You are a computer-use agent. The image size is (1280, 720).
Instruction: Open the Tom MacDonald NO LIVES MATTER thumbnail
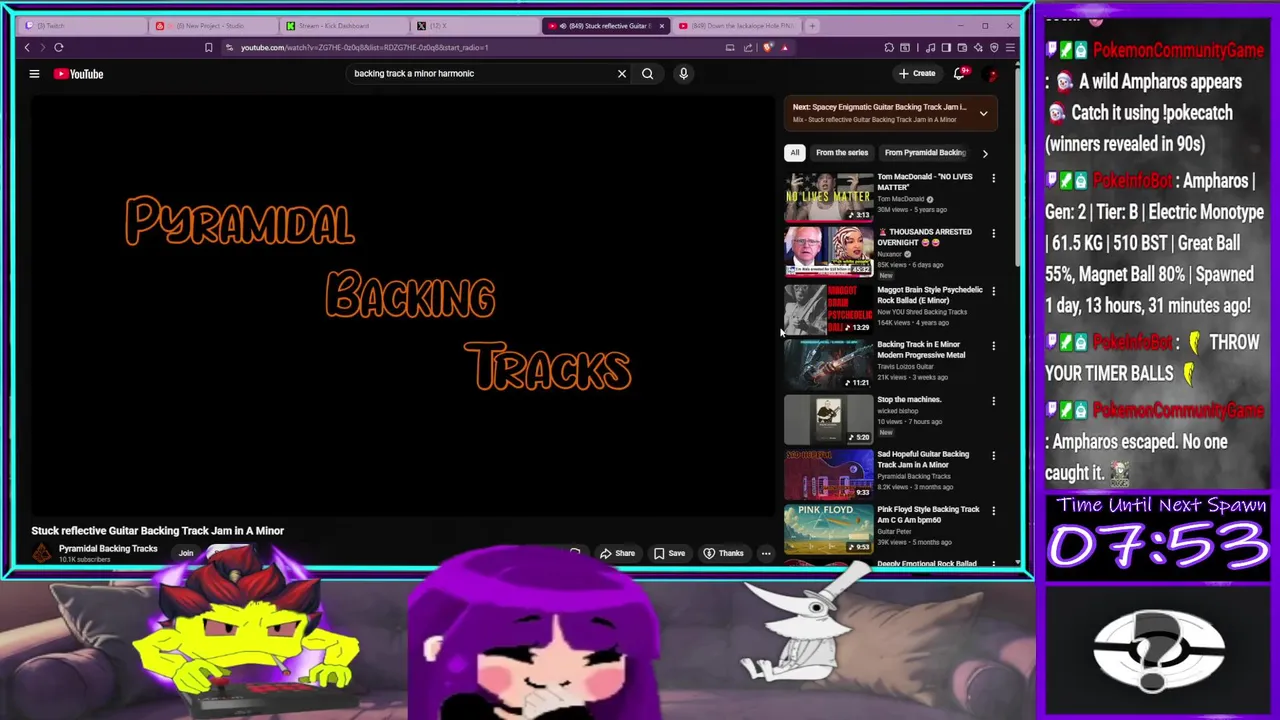pos(829,197)
